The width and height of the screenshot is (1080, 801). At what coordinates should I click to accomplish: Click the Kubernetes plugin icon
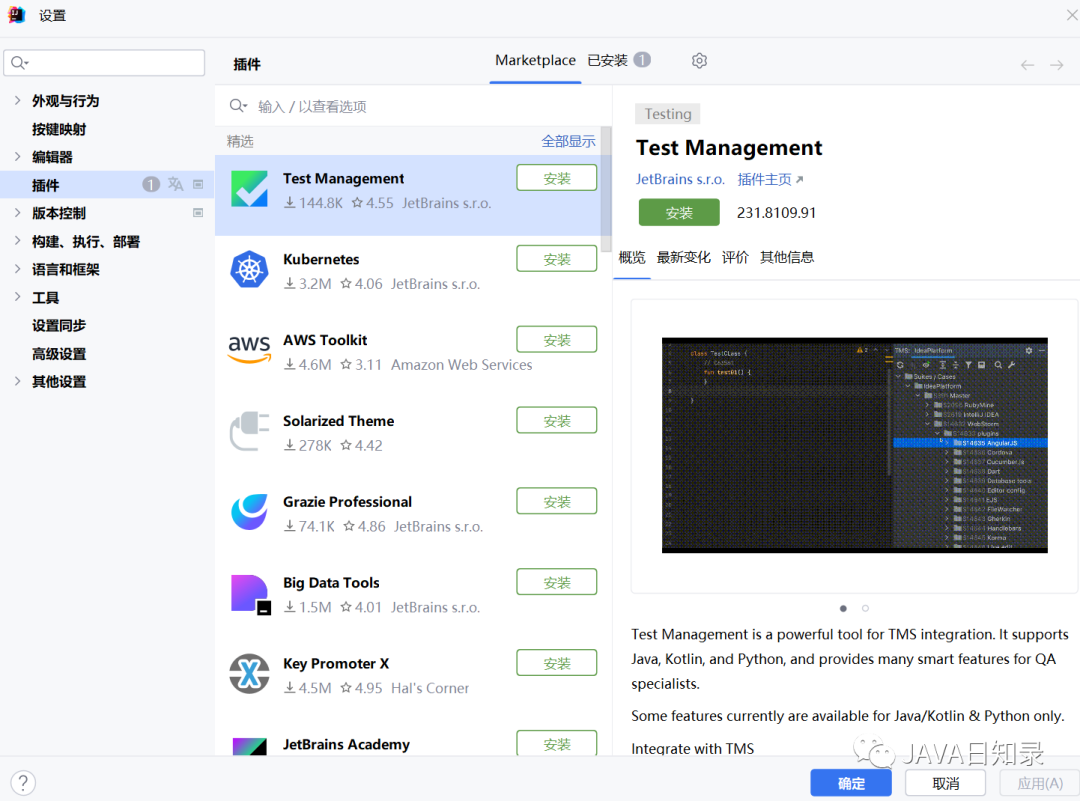click(x=249, y=269)
